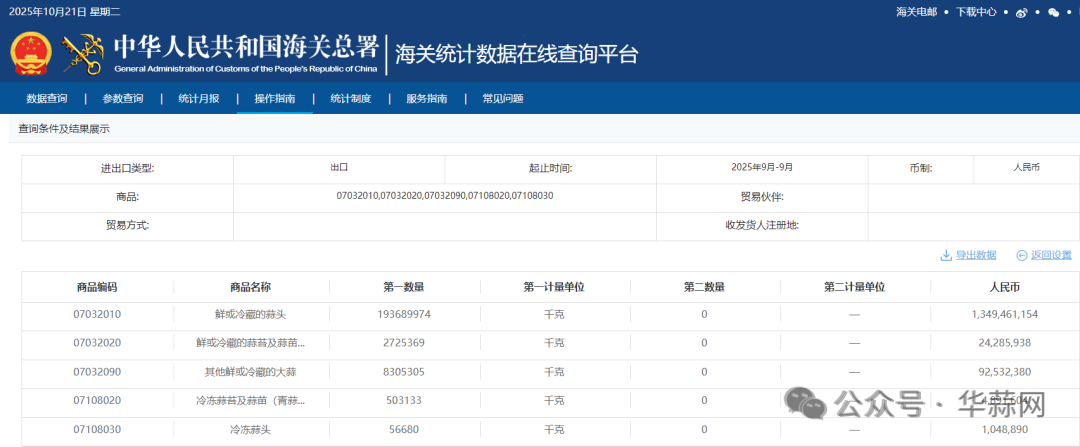
Task: Click the back-arrow icon beside 返回设置
Action: tap(1022, 255)
